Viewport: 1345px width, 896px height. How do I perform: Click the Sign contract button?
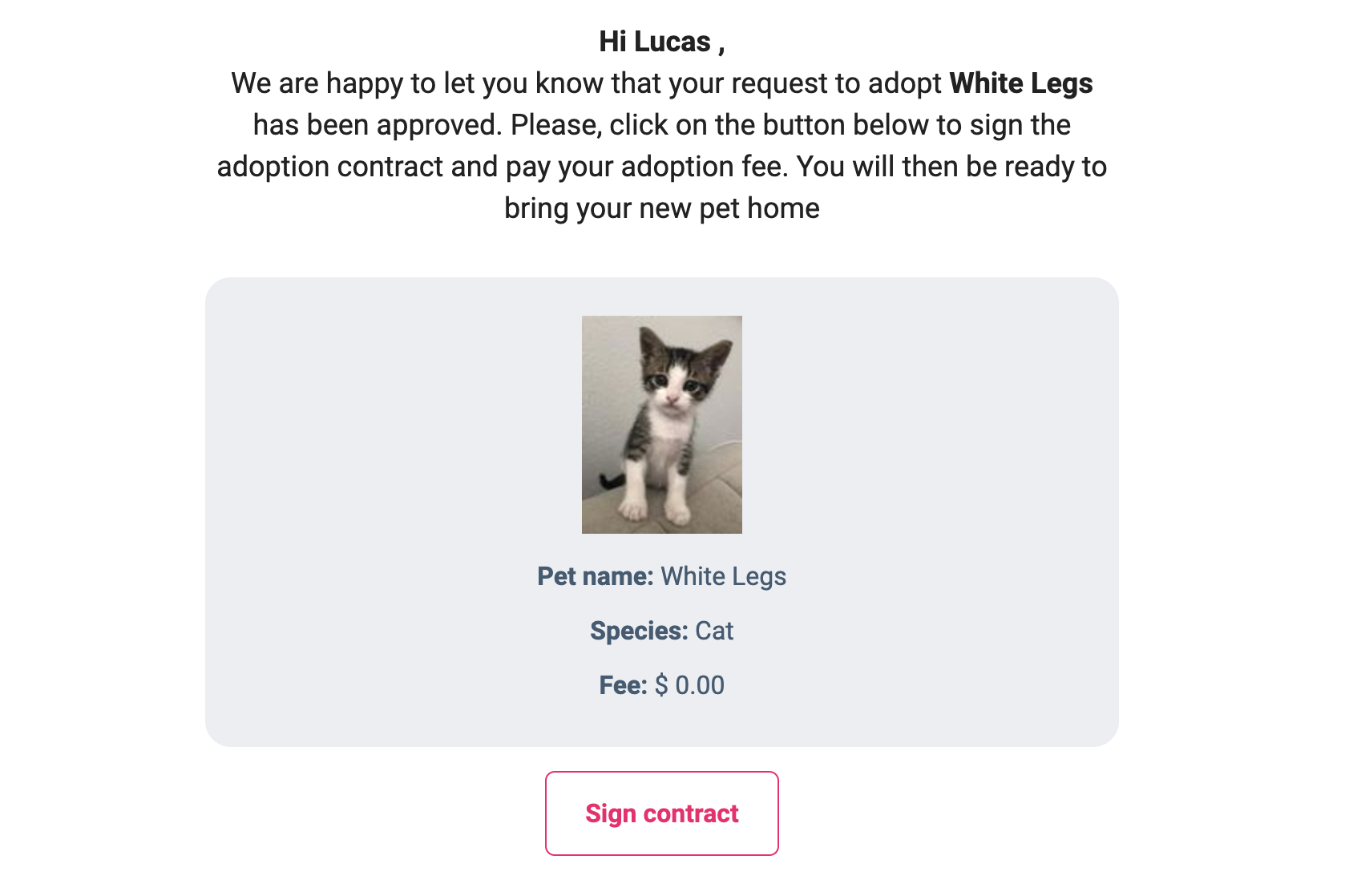click(661, 813)
